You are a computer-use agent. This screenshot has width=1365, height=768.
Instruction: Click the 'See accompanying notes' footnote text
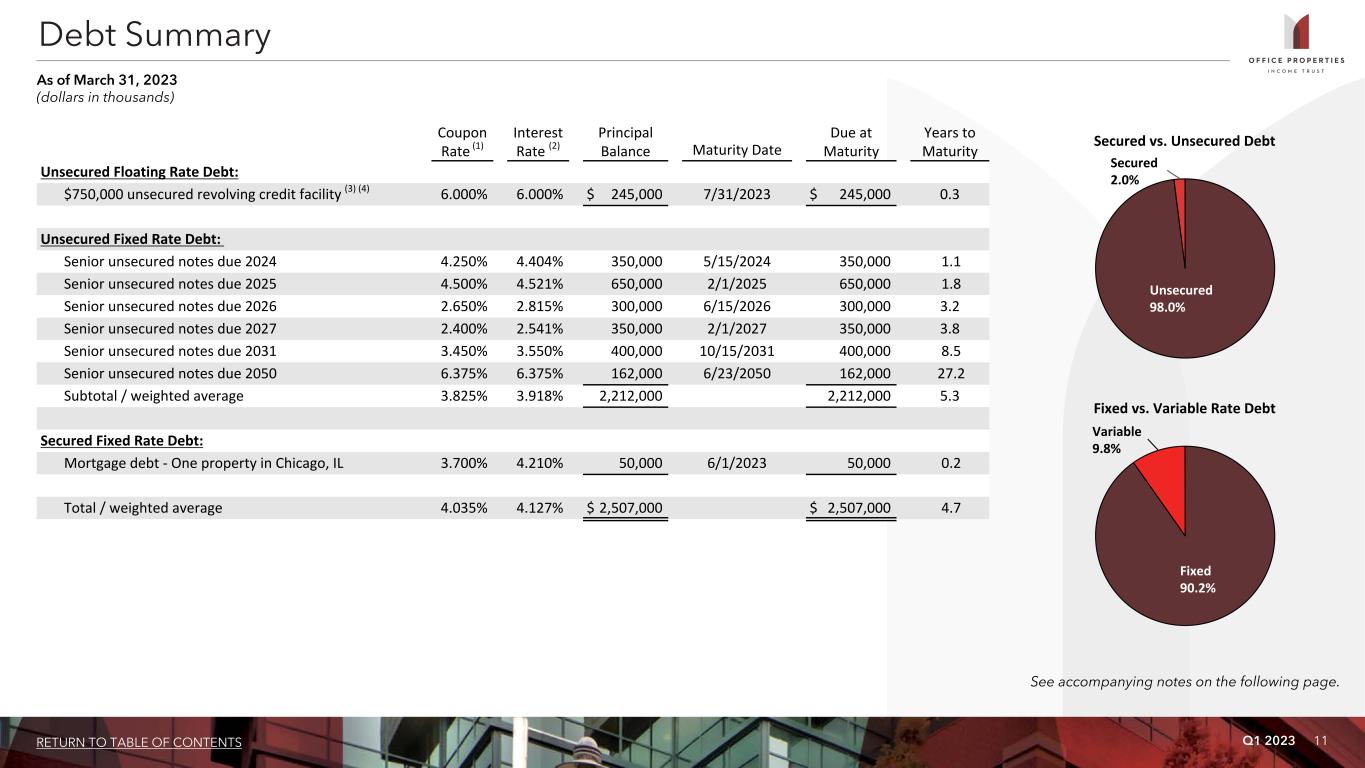click(x=1184, y=682)
